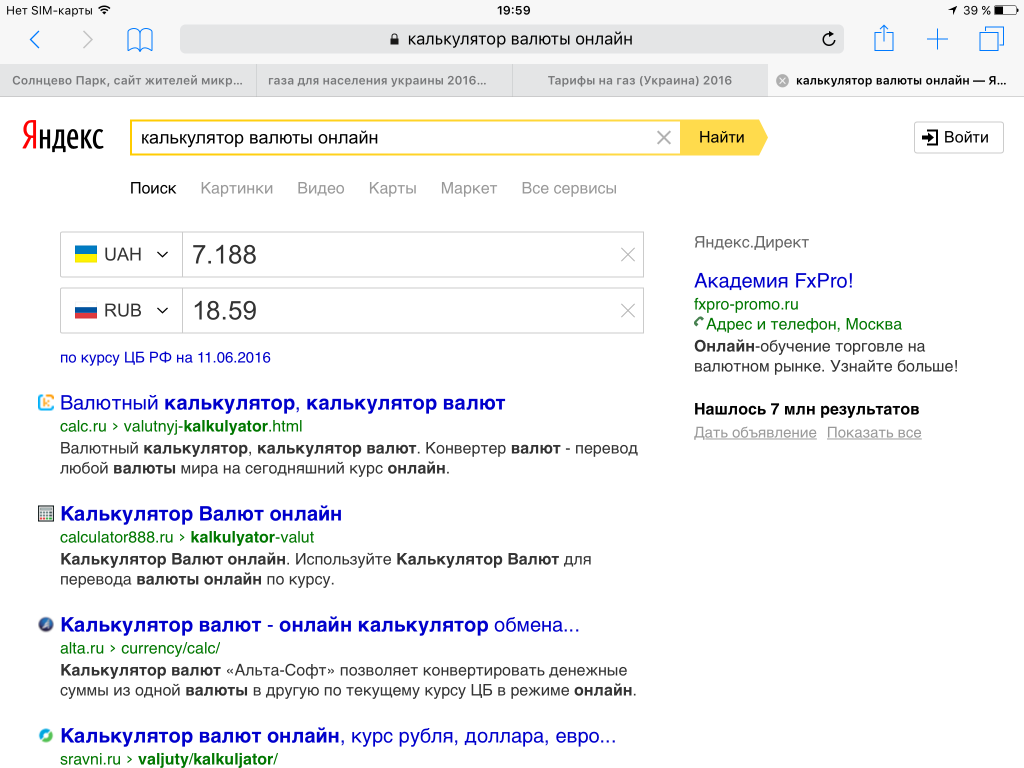Tap the Wi-Fi icon in status bar
Image resolution: width=1024 pixels, height=768 pixels.
pyautogui.click(x=104, y=10)
